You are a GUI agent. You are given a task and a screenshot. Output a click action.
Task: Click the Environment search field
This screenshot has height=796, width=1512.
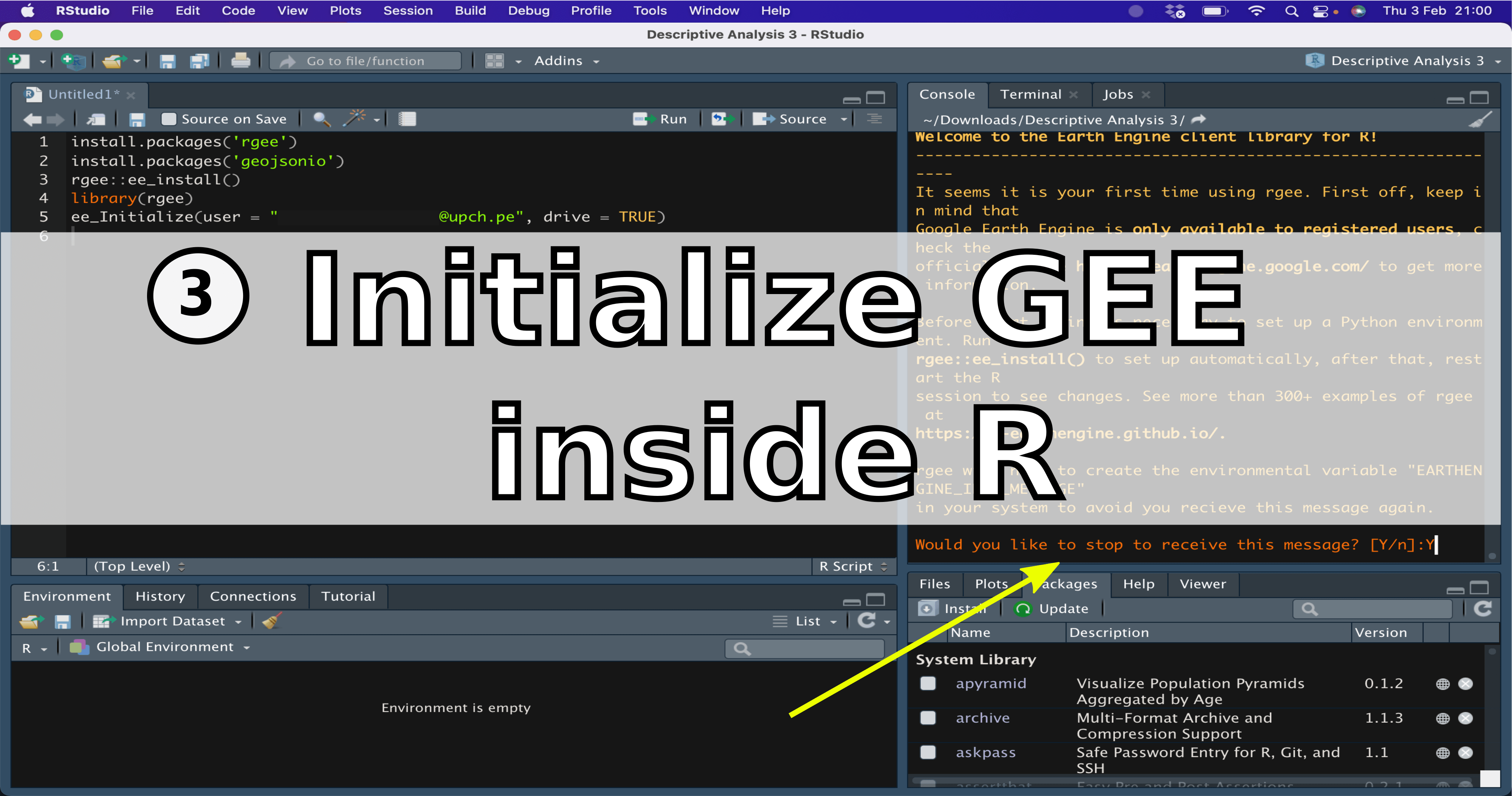[x=804, y=649]
